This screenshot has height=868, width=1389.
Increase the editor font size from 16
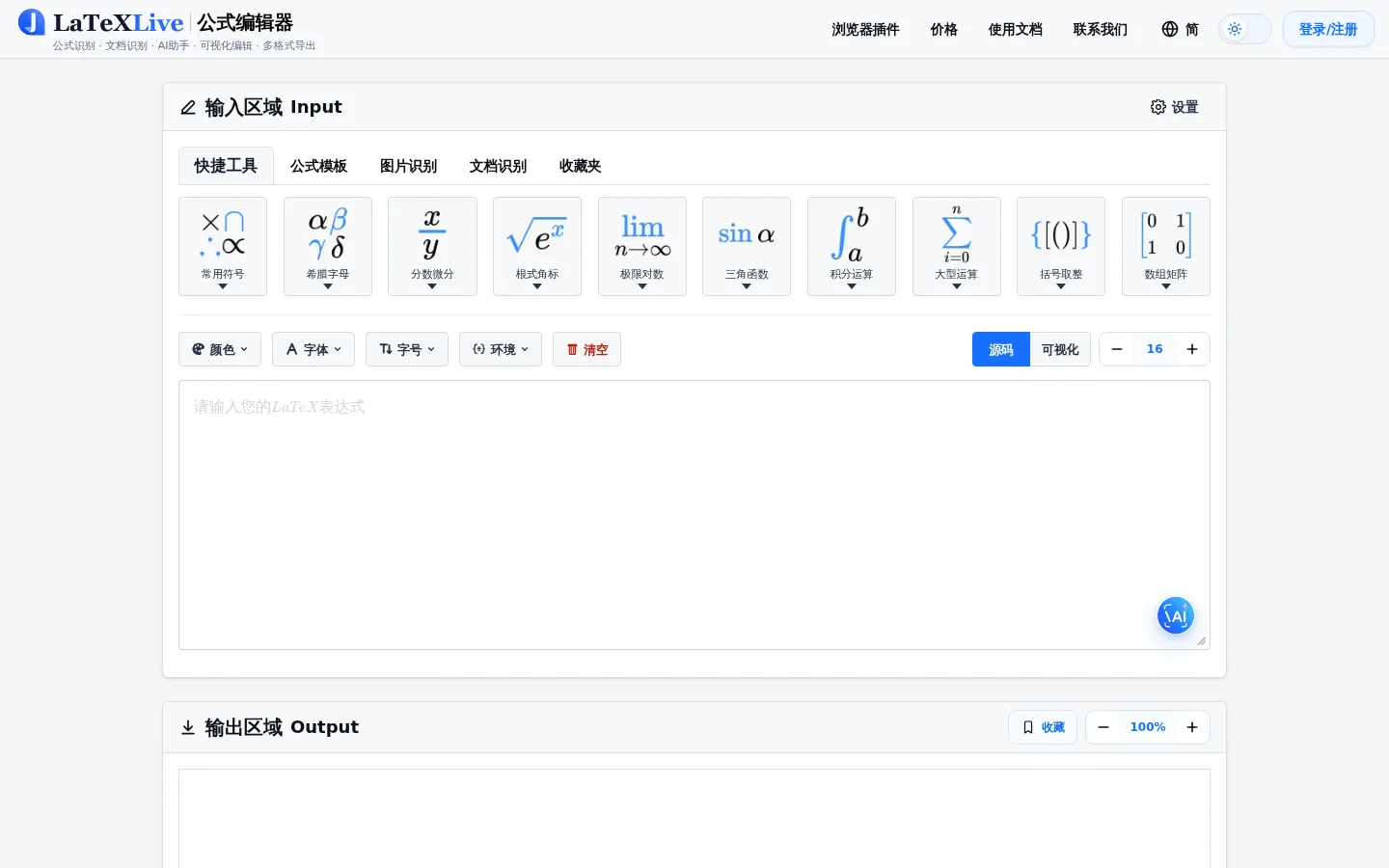pyautogui.click(x=1192, y=349)
